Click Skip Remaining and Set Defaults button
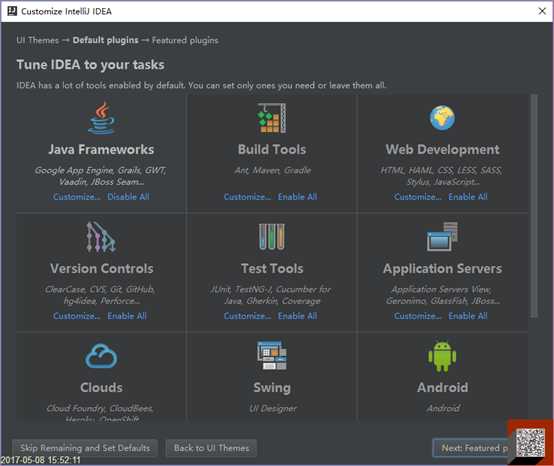Viewport: 554px width, 466px height. click(85, 448)
